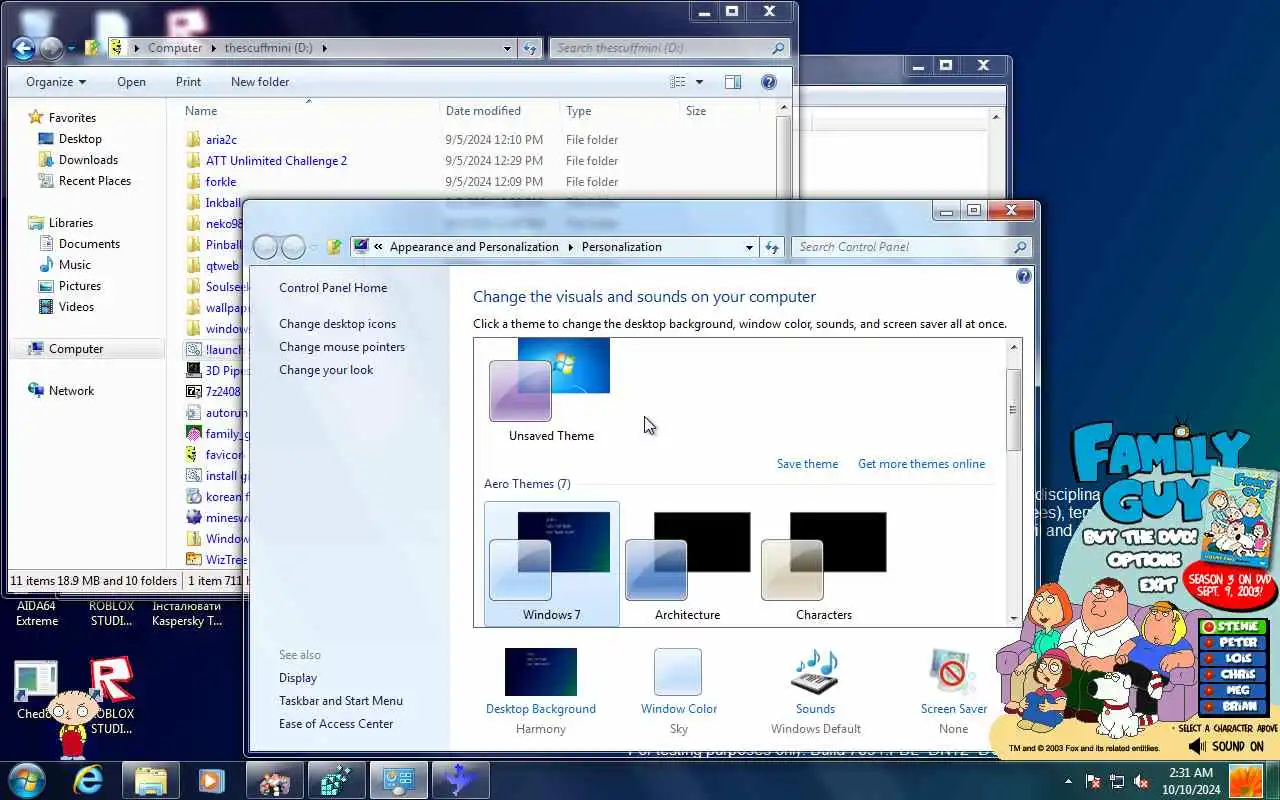The height and width of the screenshot is (800, 1280).
Task: Open Taskbar and Start Menu link
Action: pos(341,701)
